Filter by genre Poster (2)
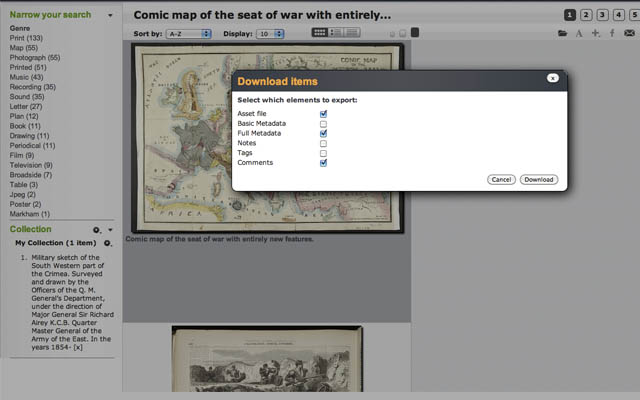The width and height of the screenshot is (640, 400). click(25, 204)
